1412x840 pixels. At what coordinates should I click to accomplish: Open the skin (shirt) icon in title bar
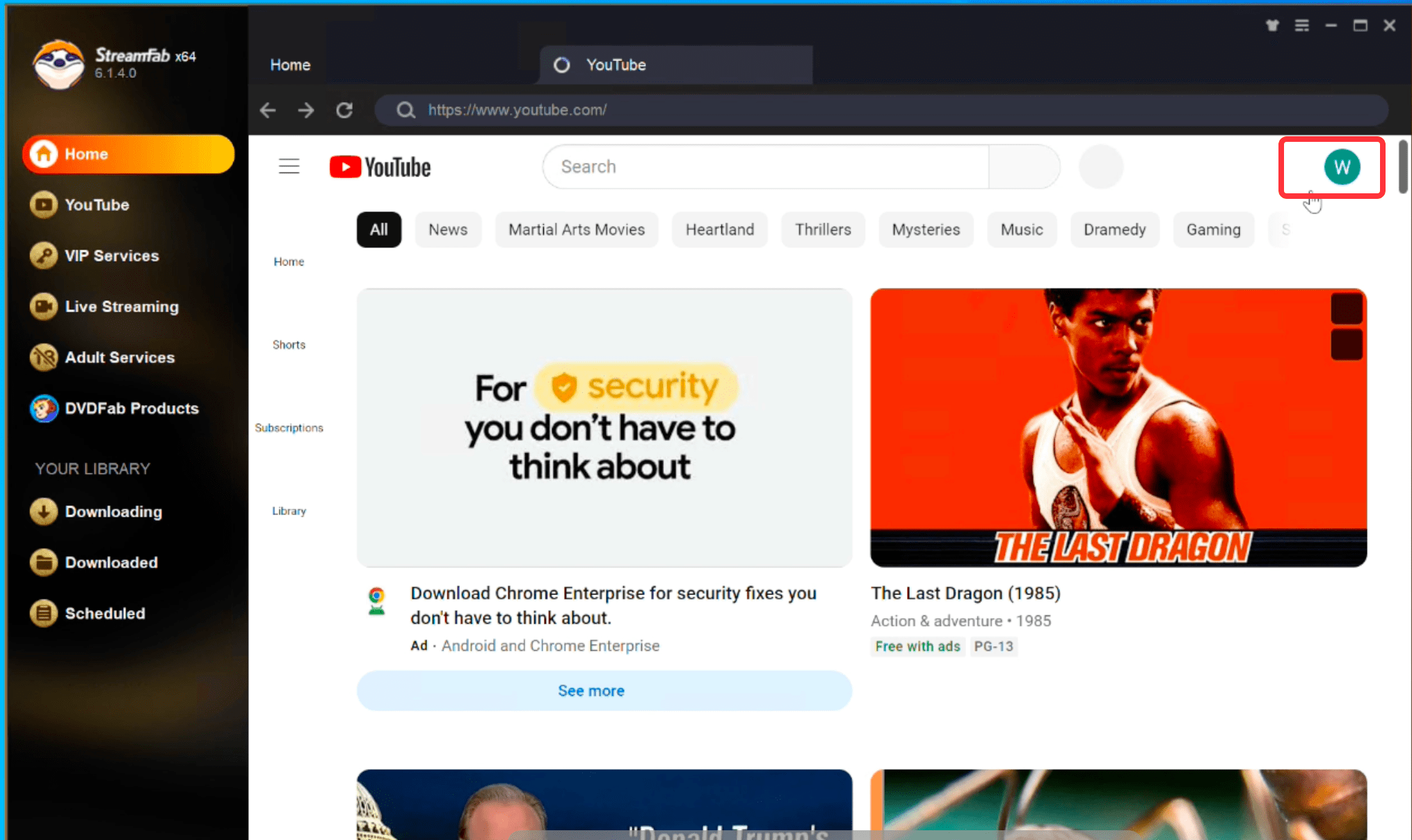pos(1272,26)
